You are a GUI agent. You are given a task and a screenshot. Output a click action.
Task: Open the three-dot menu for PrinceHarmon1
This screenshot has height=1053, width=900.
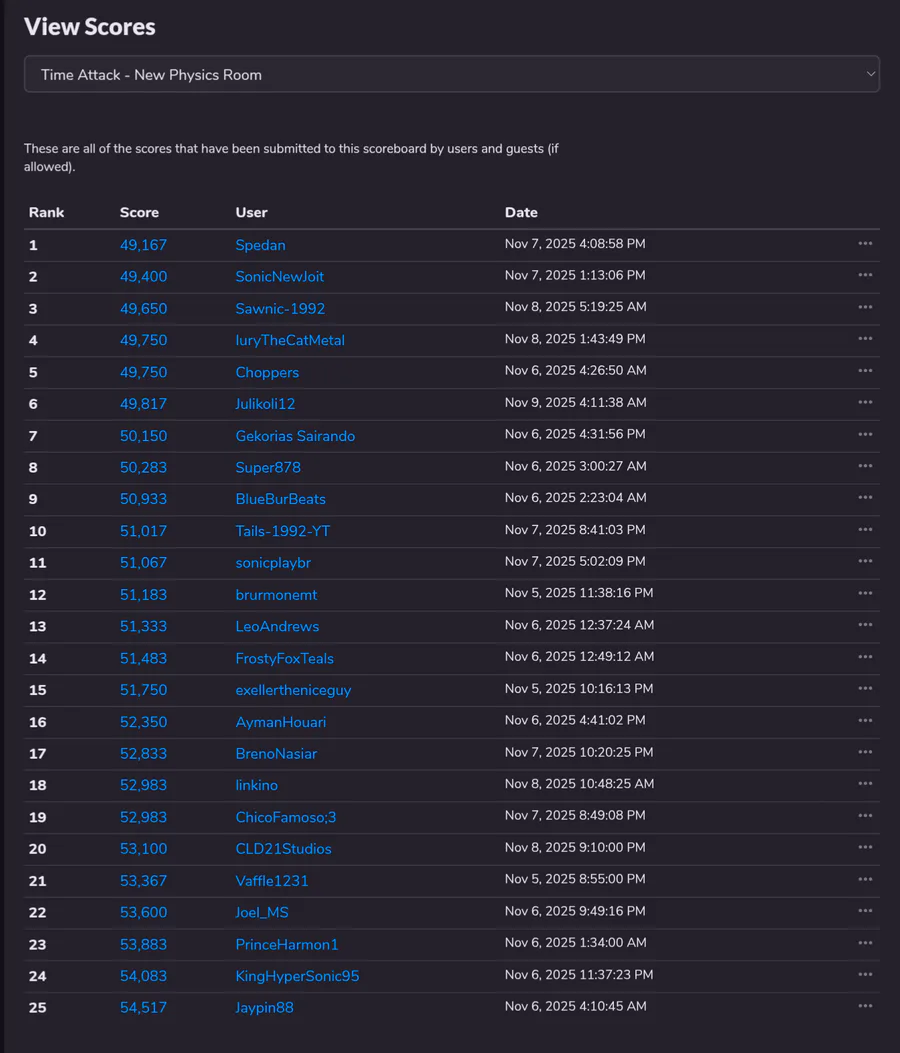(865, 944)
